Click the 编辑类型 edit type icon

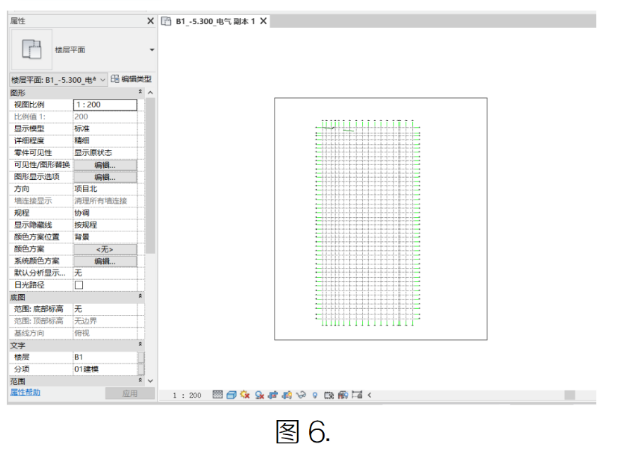[115, 79]
